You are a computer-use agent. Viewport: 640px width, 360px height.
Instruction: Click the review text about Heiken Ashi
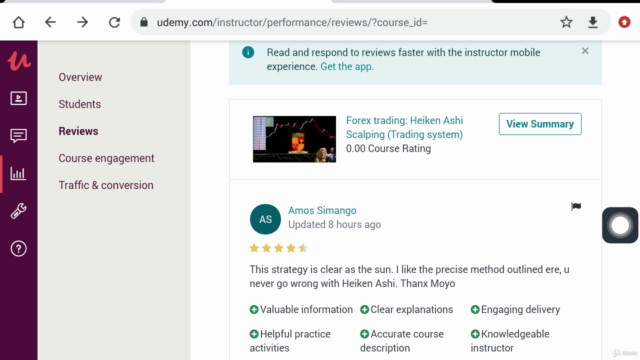coord(409,276)
